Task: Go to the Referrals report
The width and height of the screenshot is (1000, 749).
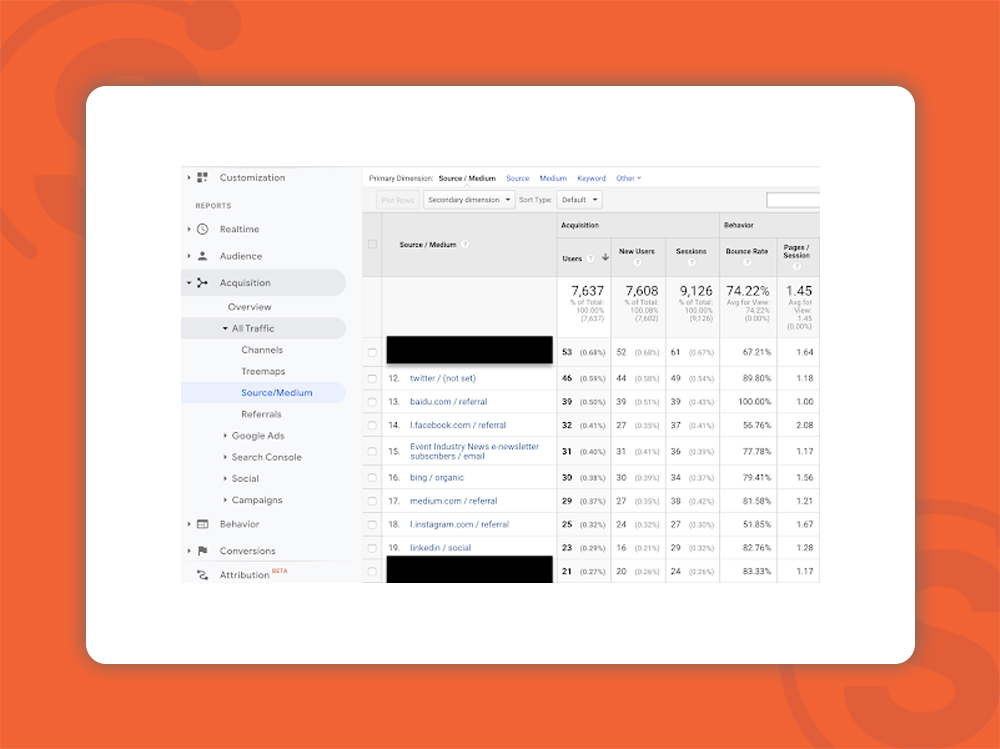Action: tap(261, 414)
